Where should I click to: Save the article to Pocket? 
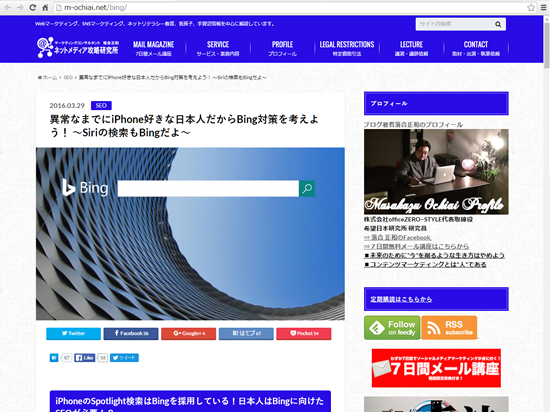tap(304, 333)
